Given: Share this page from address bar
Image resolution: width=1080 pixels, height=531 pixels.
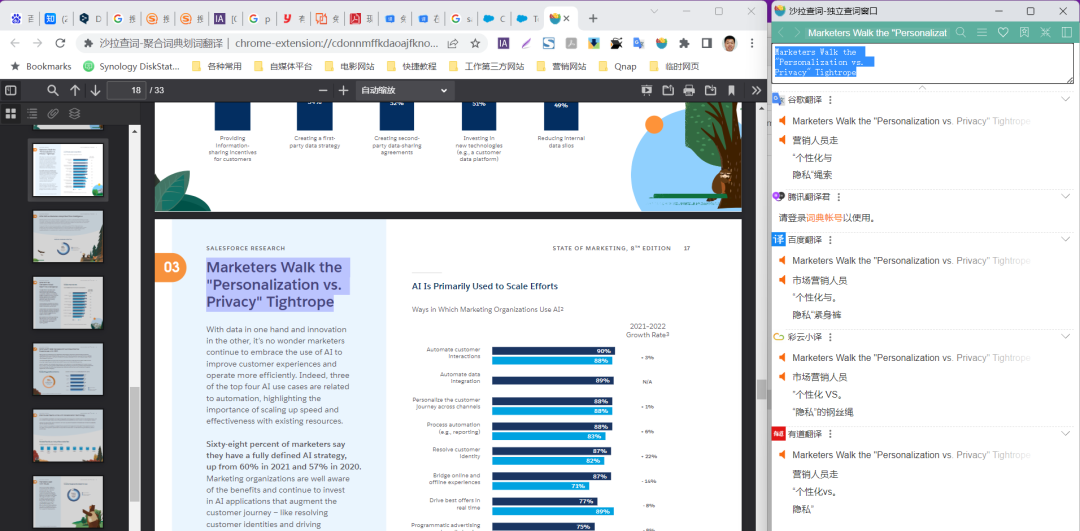Looking at the screenshot, I should click(x=453, y=43).
